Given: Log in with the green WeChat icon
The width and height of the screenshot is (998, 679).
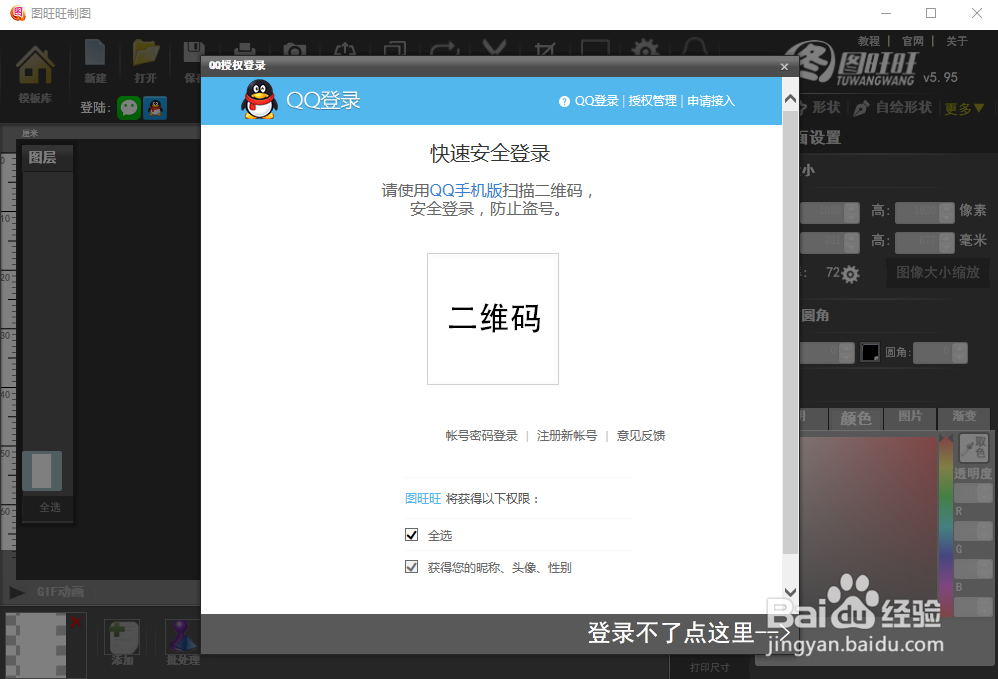Looking at the screenshot, I should tap(129, 108).
